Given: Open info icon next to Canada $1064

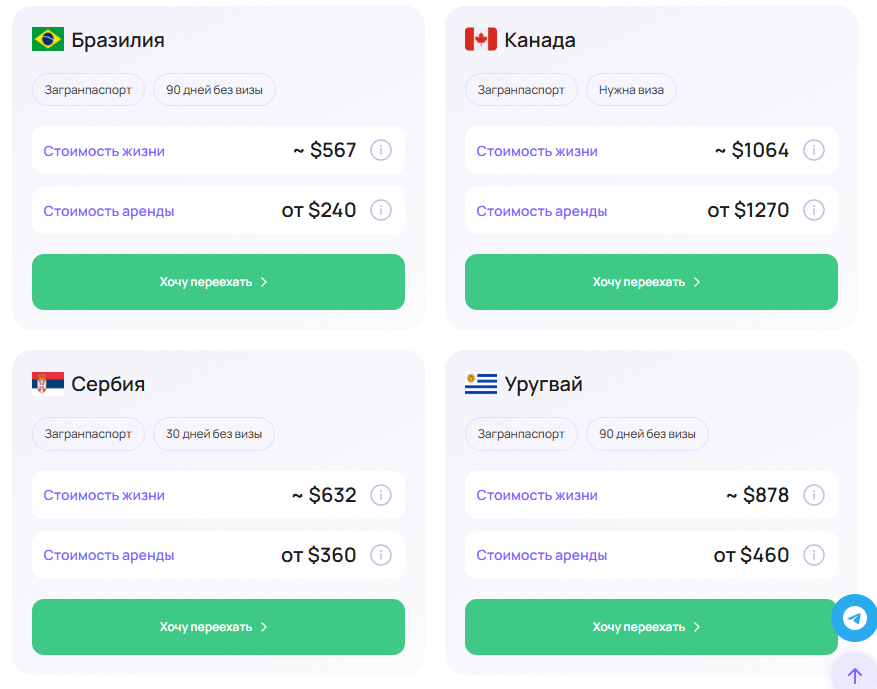Looking at the screenshot, I should coord(814,150).
